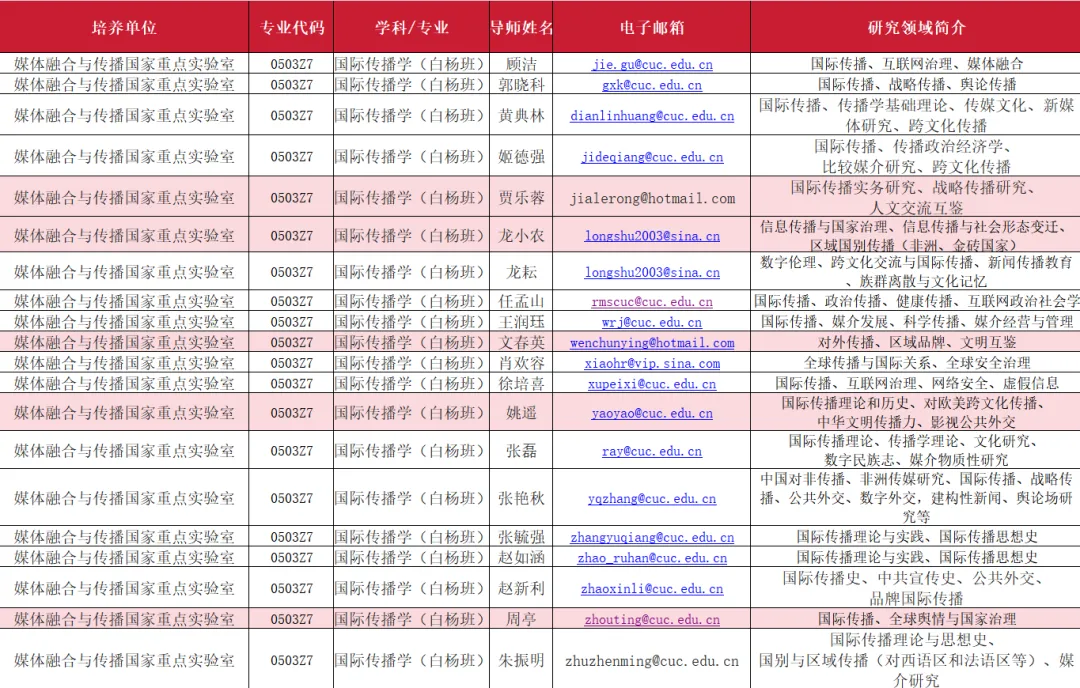
Task: Click the 电子邮箱 column header
Action: [x=652, y=27]
